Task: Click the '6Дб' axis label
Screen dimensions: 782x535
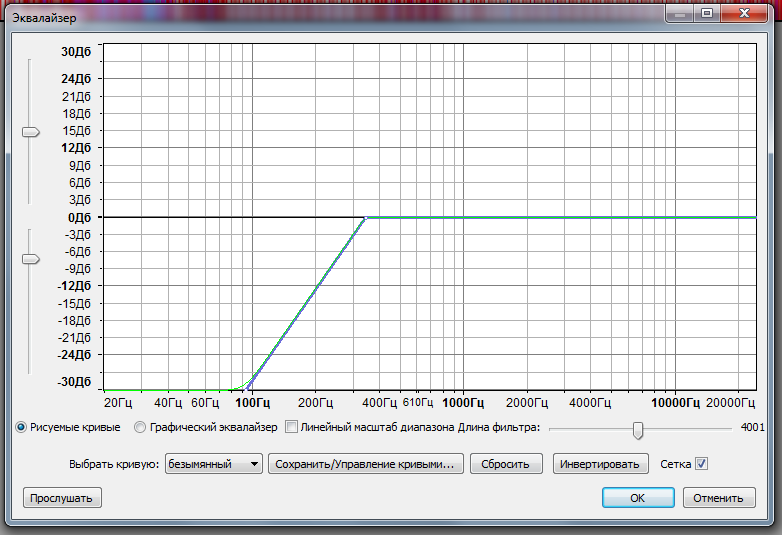Action: tap(80, 183)
